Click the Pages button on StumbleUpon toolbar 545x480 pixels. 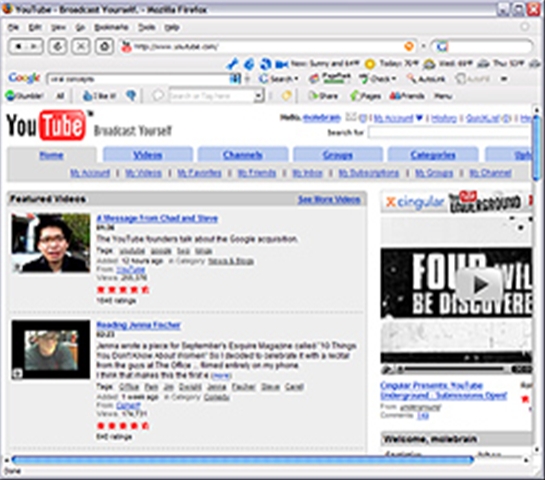[366, 96]
